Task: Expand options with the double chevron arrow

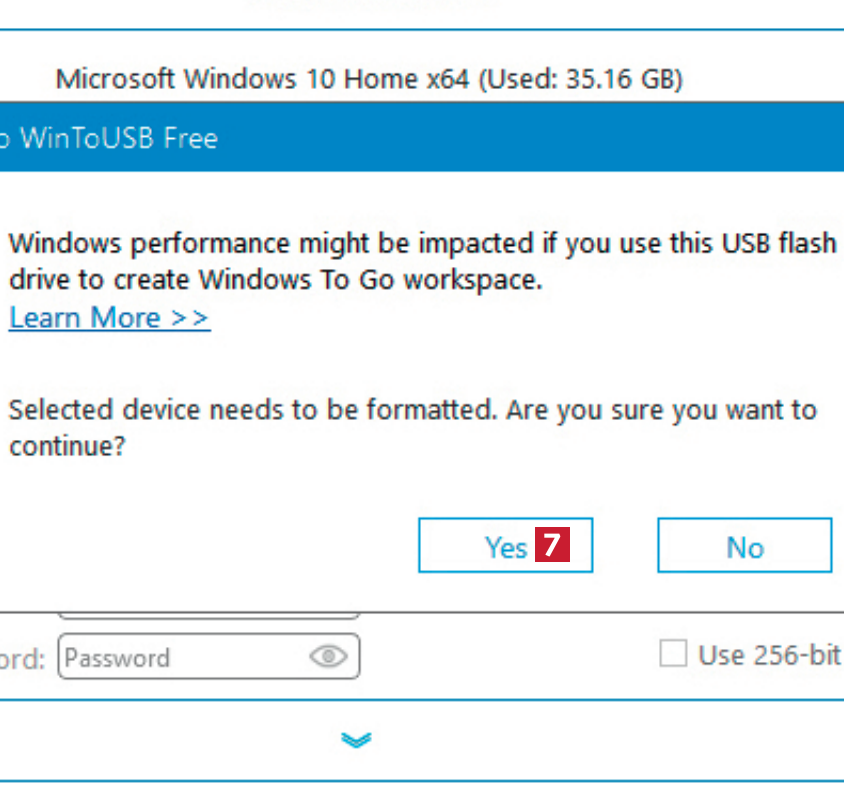Action: pos(355,740)
